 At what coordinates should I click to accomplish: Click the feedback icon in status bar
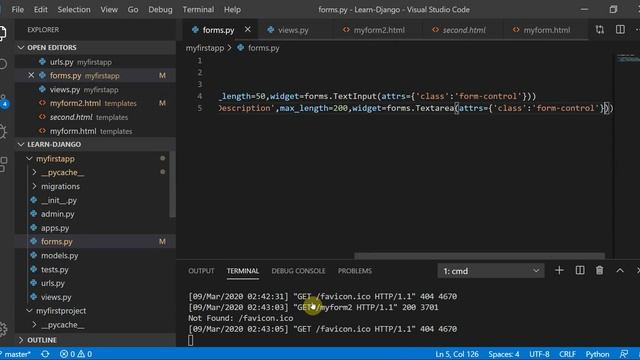click(x=624, y=354)
